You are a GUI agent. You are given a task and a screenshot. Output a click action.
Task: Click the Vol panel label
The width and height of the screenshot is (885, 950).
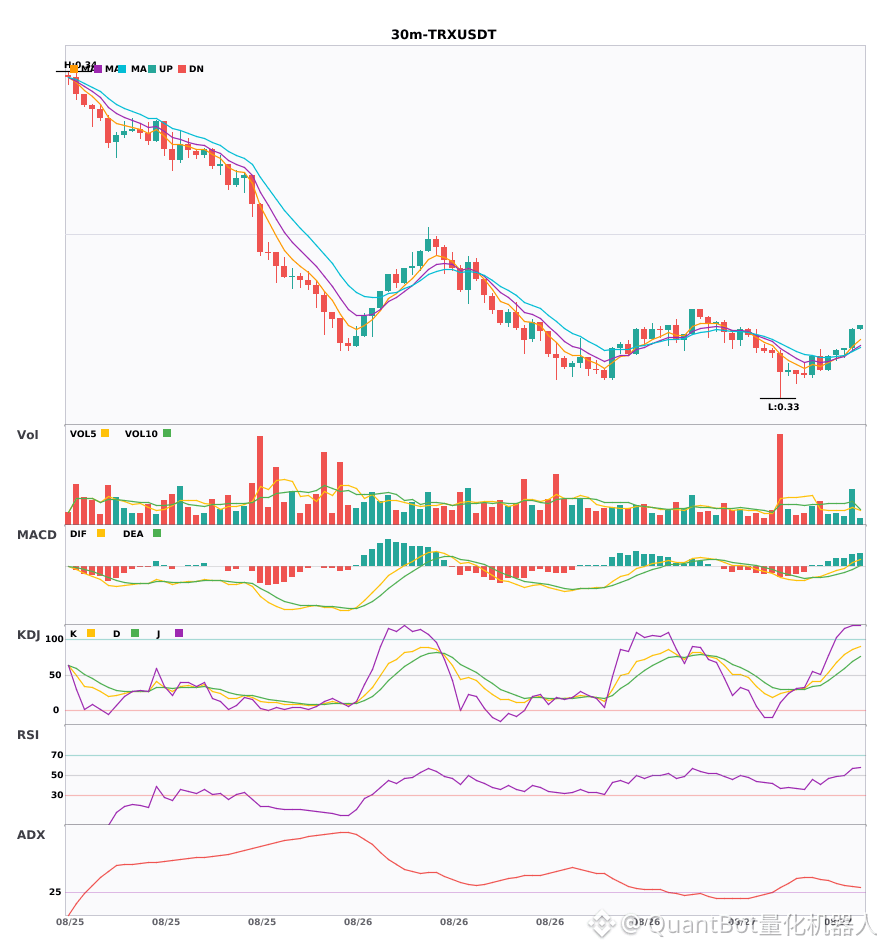point(28,435)
